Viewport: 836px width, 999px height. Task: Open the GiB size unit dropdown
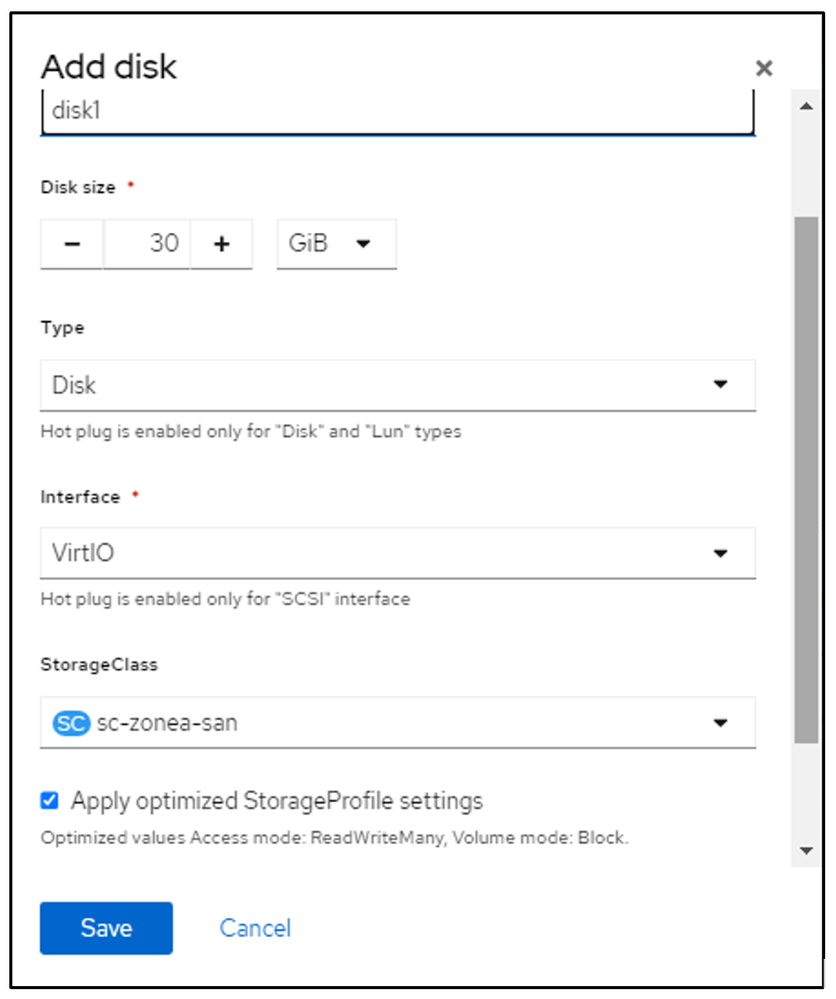point(336,244)
